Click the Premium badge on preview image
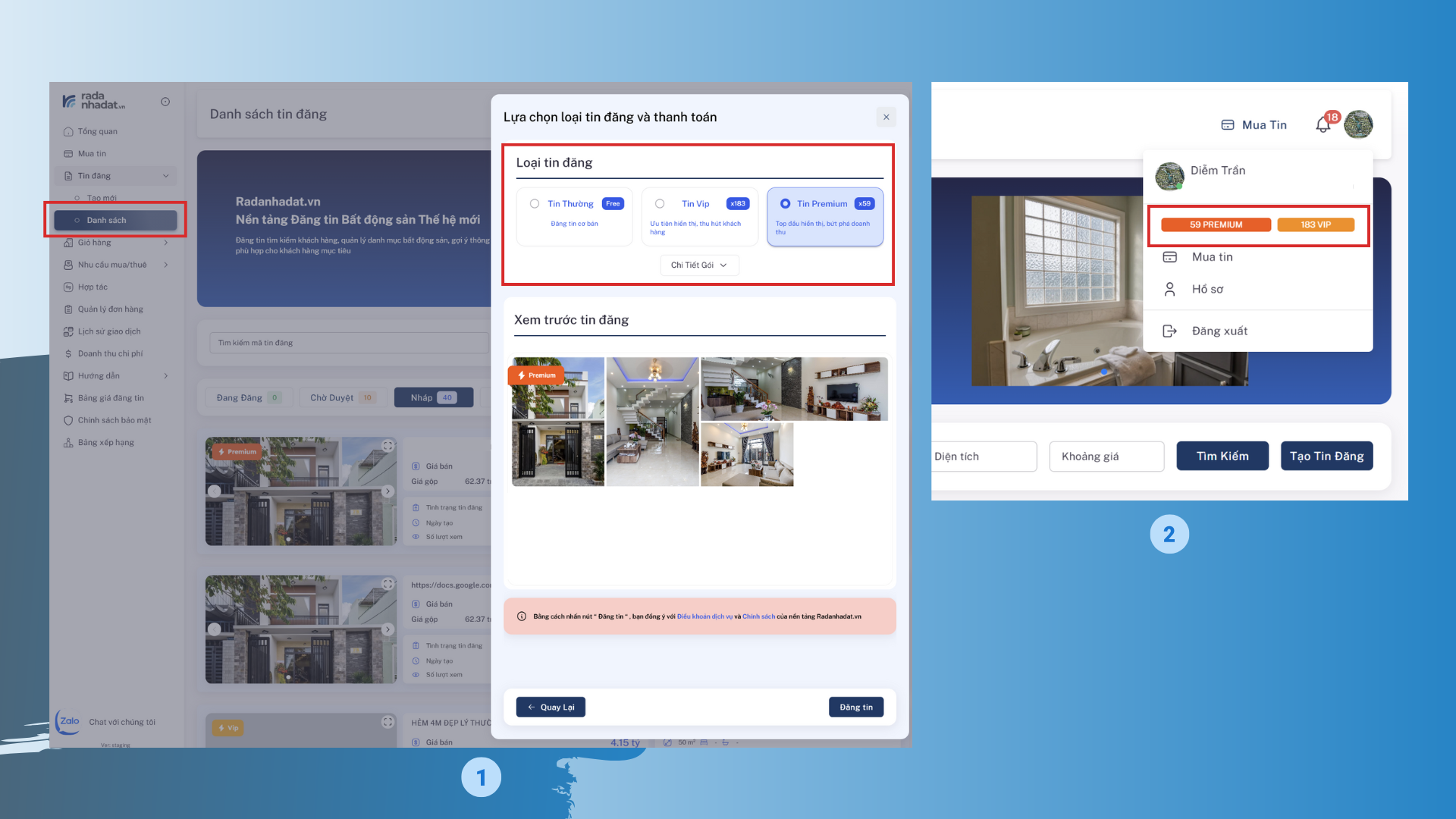Screen dimensions: 1456x819 536,375
